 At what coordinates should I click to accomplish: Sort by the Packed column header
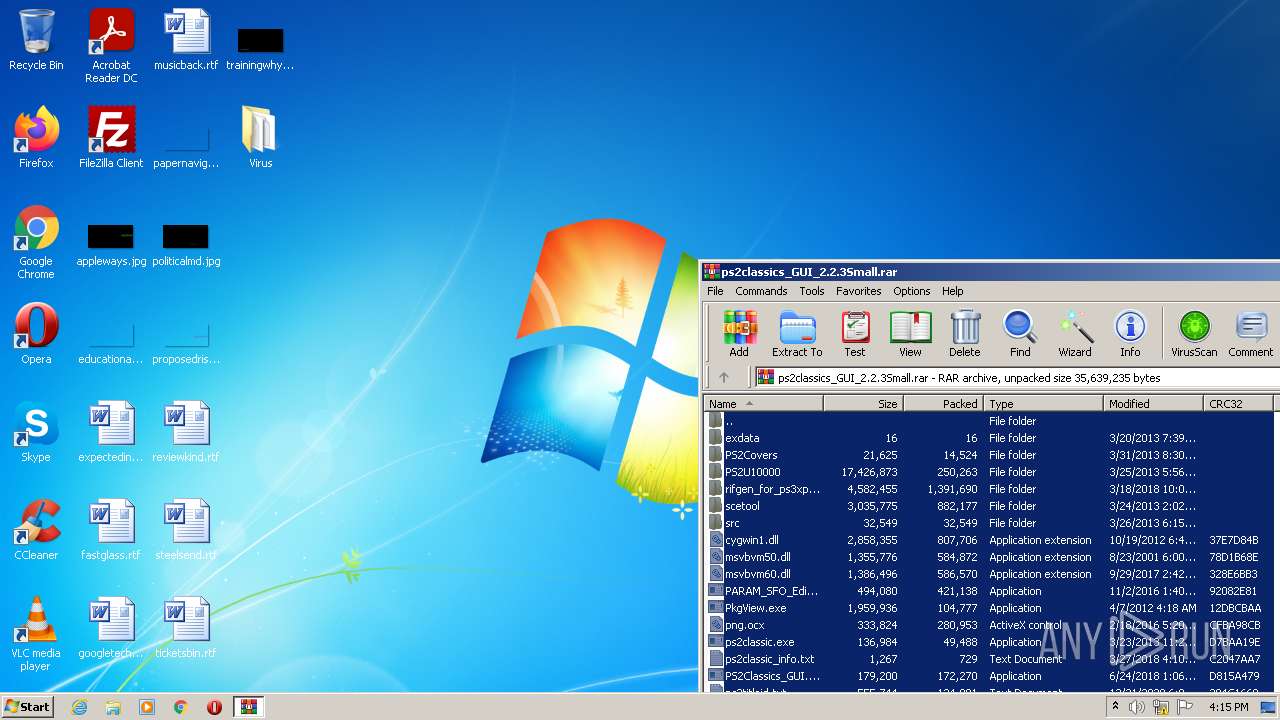pyautogui.click(x=943, y=404)
